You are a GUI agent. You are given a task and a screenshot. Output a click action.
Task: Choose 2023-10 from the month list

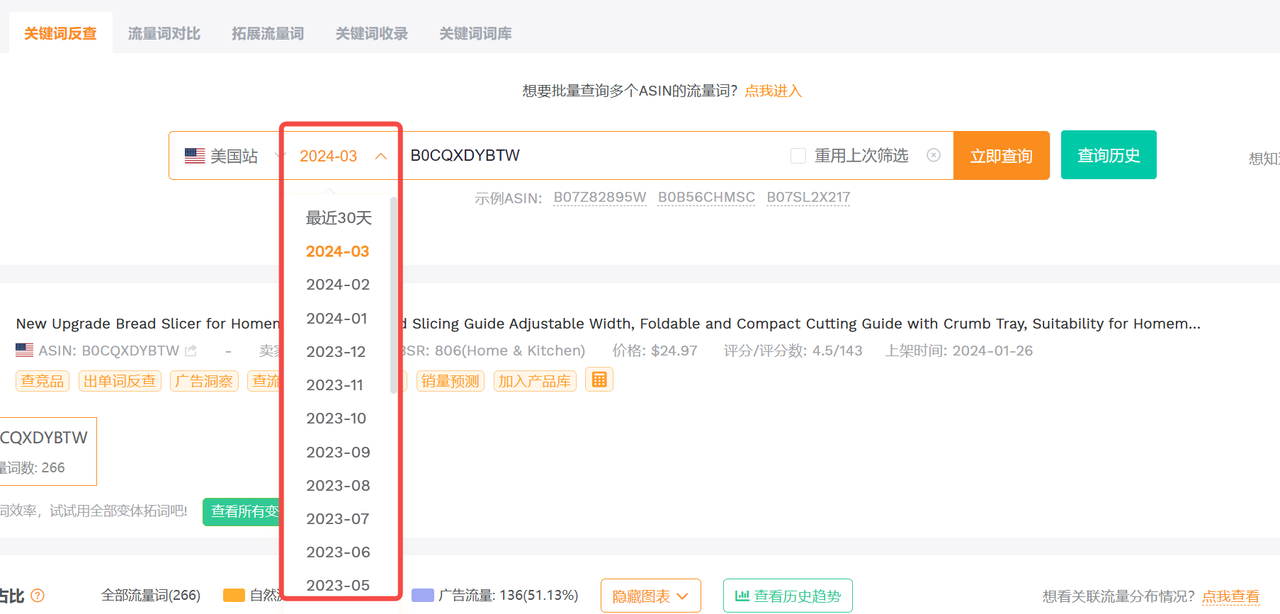(x=338, y=418)
